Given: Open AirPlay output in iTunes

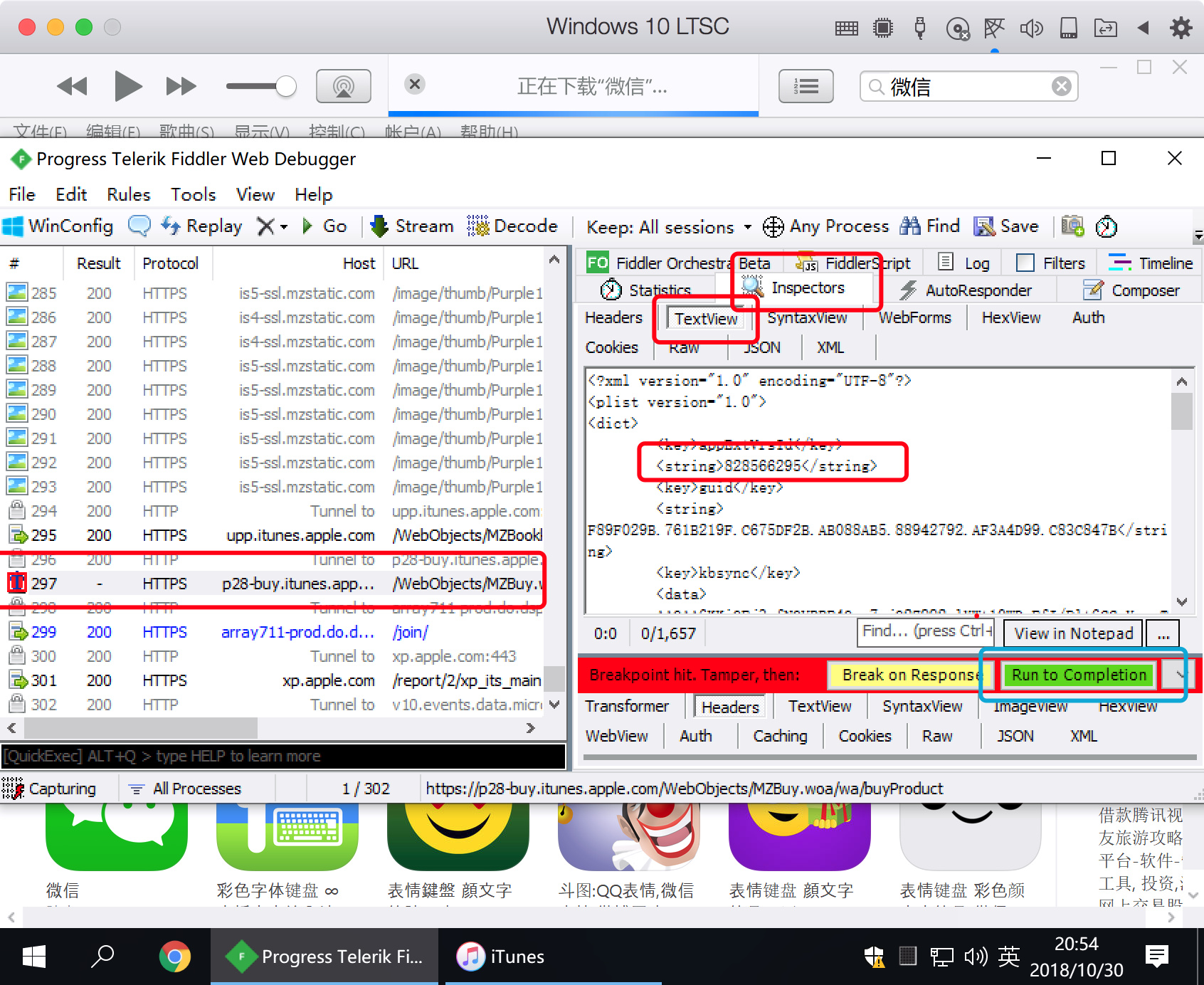Looking at the screenshot, I should pos(343,86).
